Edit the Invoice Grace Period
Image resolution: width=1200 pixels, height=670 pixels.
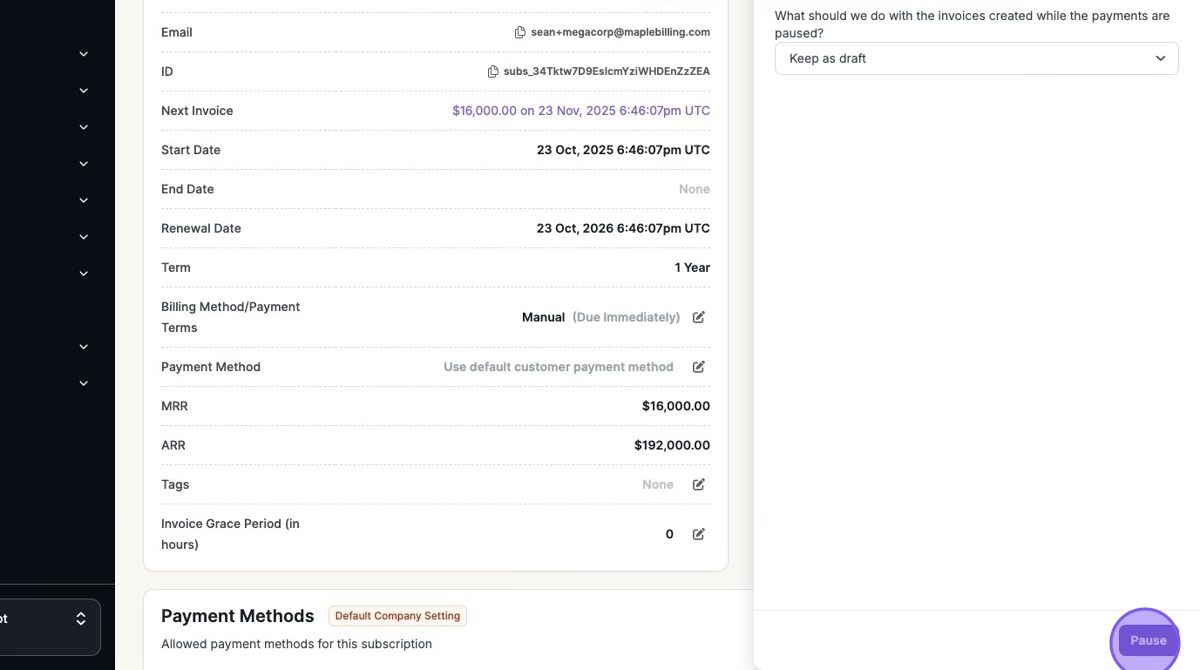[699, 534]
